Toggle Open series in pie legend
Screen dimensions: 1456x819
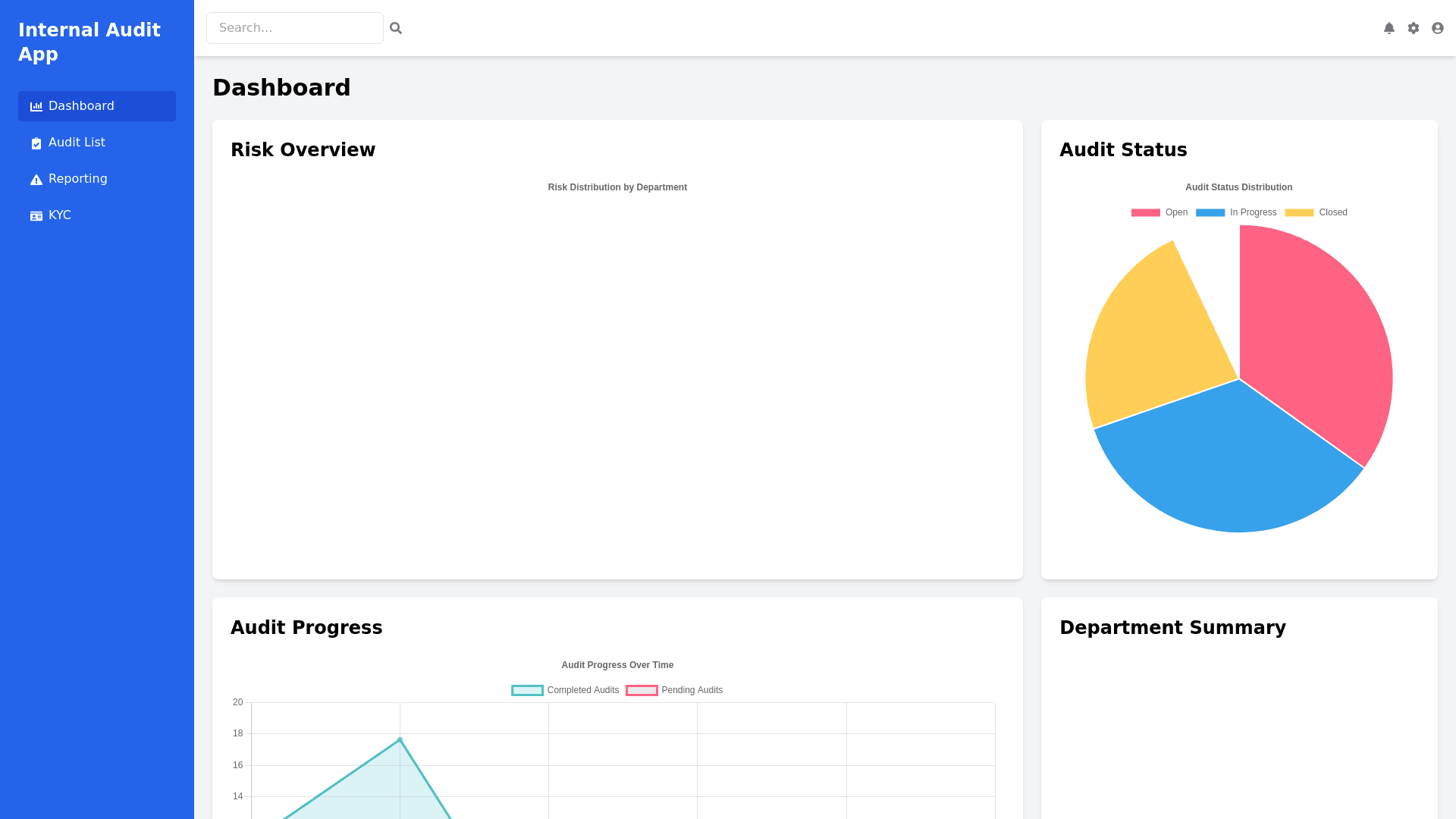pos(1159,212)
